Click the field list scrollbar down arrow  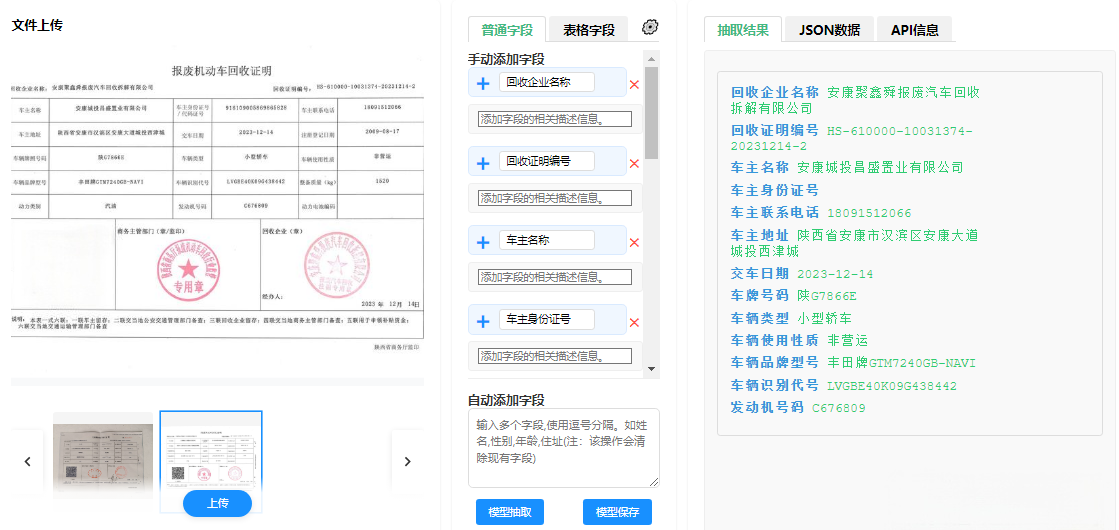tap(652, 370)
